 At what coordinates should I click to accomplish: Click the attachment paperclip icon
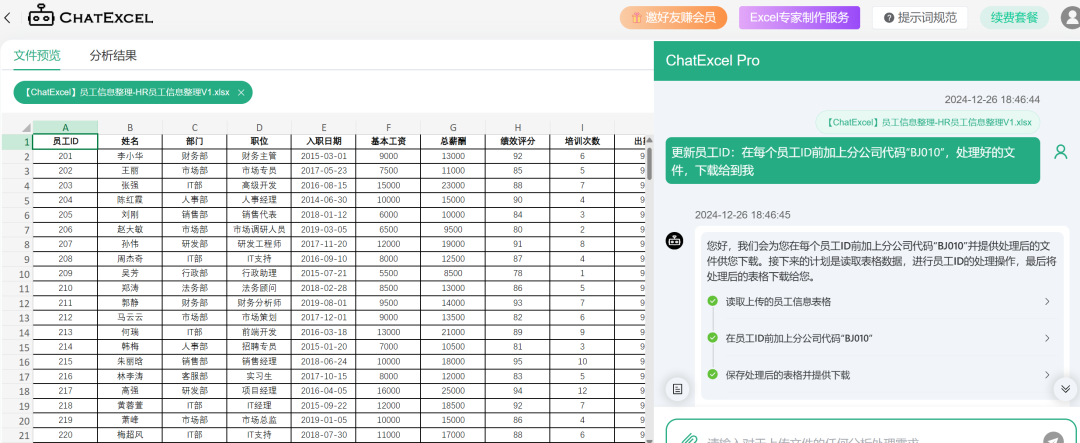pos(687,438)
